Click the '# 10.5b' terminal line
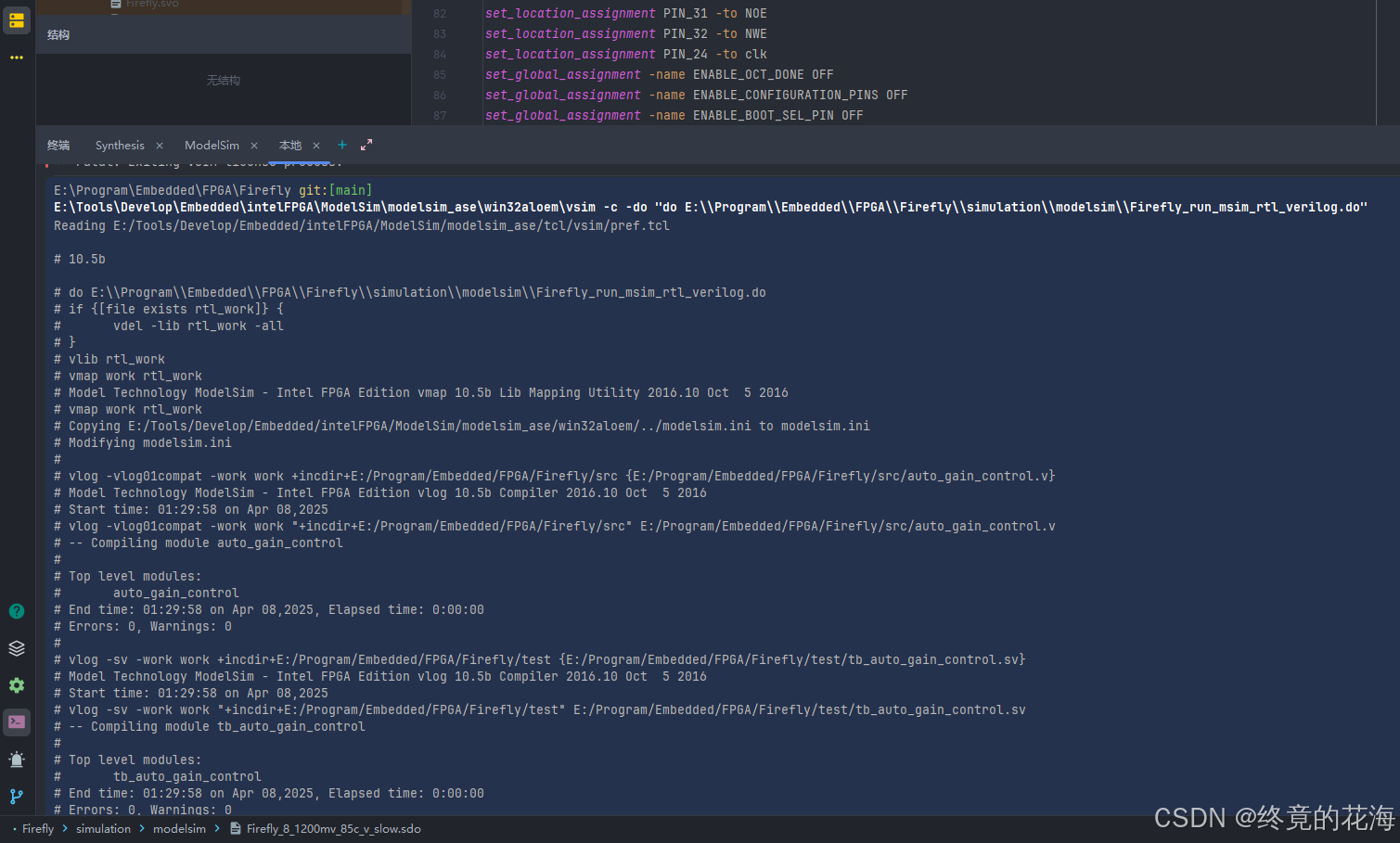Image resolution: width=1400 pixels, height=843 pixels. point(80,259)
